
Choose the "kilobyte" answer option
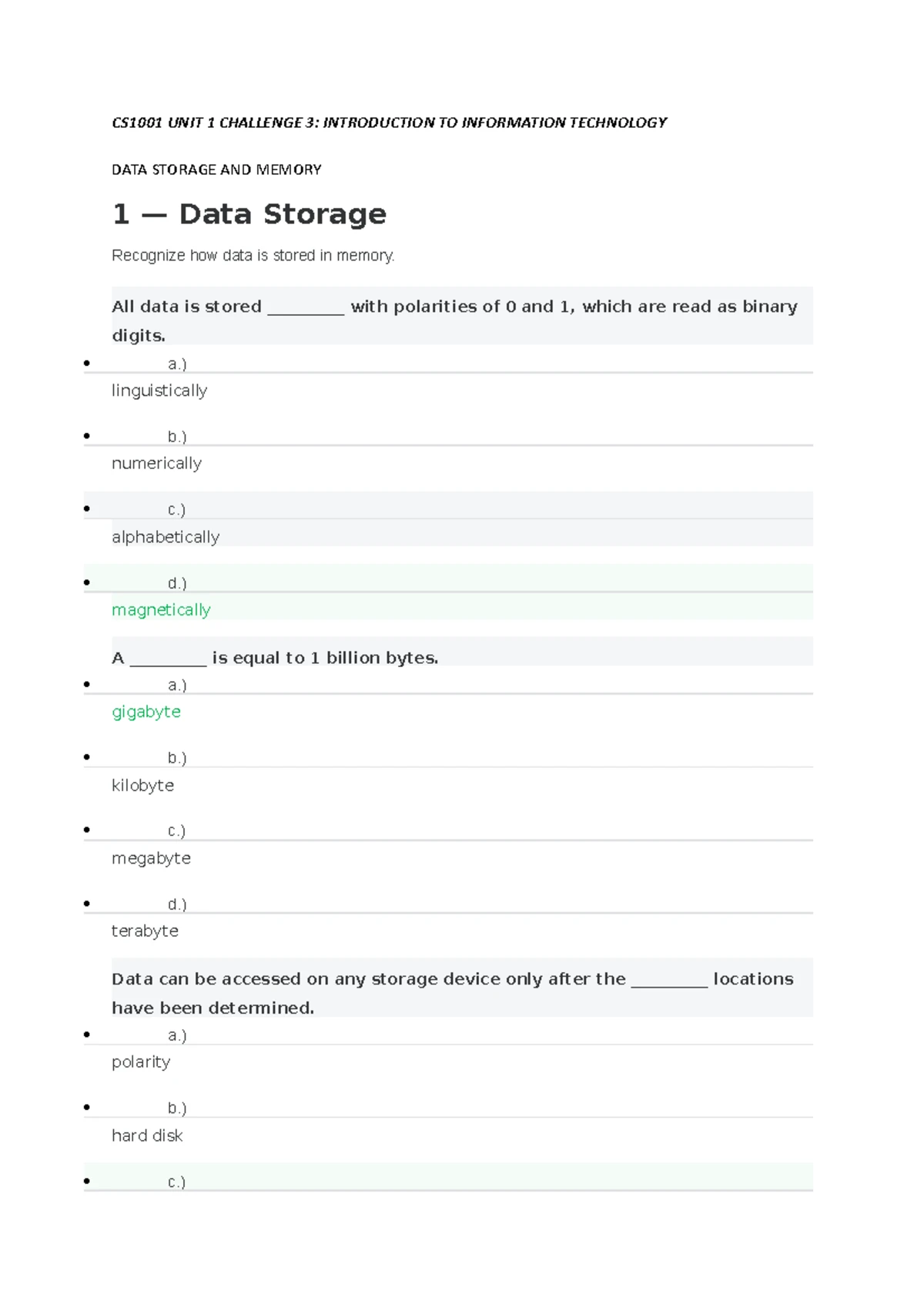click(x=142, y=786)
